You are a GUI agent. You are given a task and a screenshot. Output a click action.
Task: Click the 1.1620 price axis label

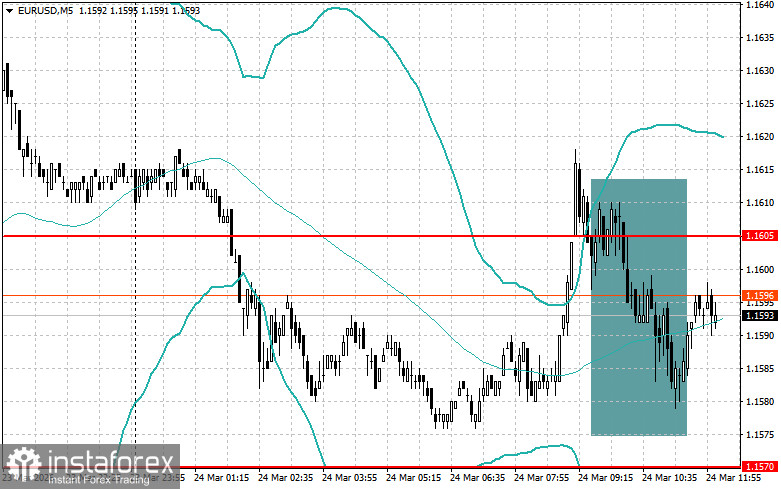point(760,136)
